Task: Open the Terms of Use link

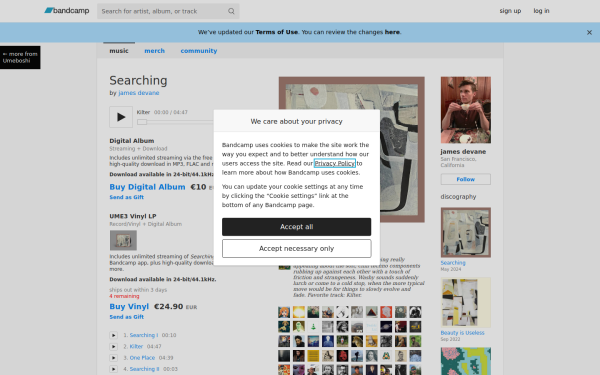Action: [x=277, y=32]
